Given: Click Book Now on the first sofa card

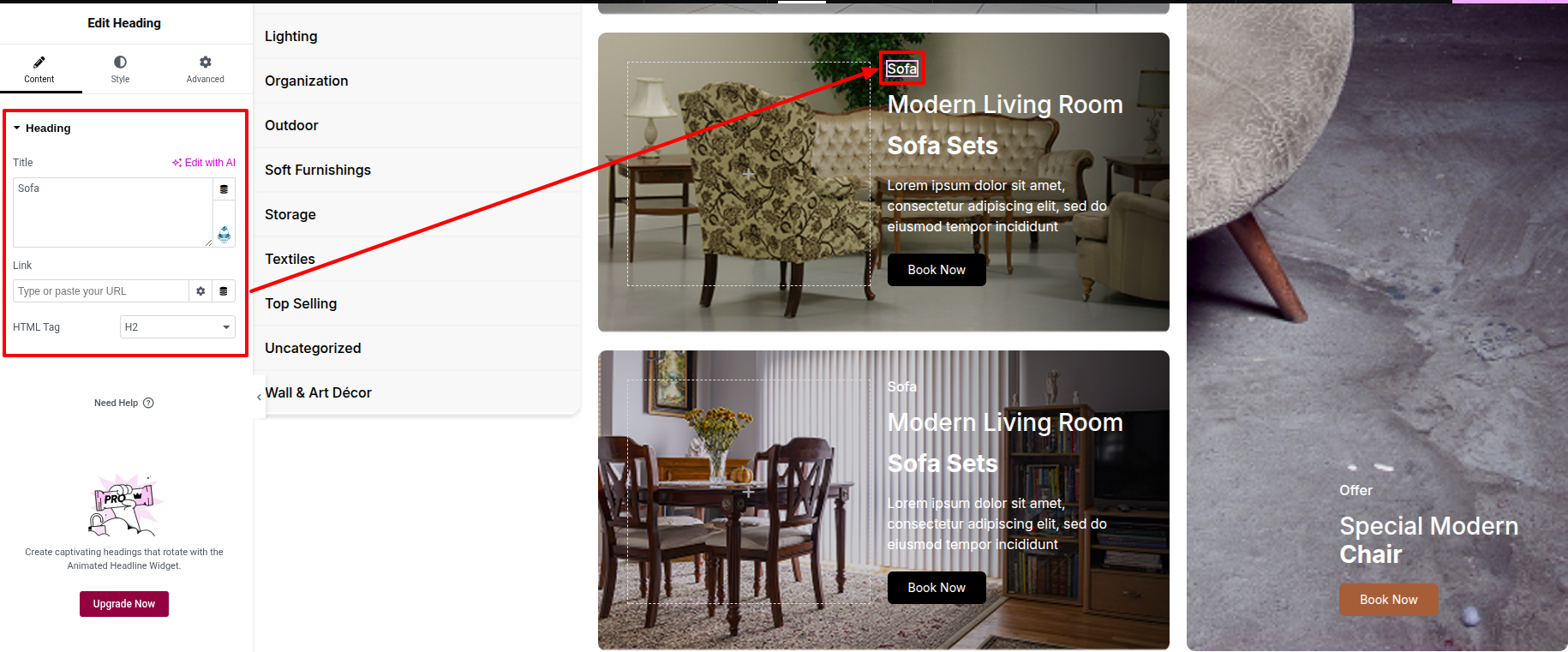Looking at the screenshot, I should pyautogui.click(x=937, y=270).
